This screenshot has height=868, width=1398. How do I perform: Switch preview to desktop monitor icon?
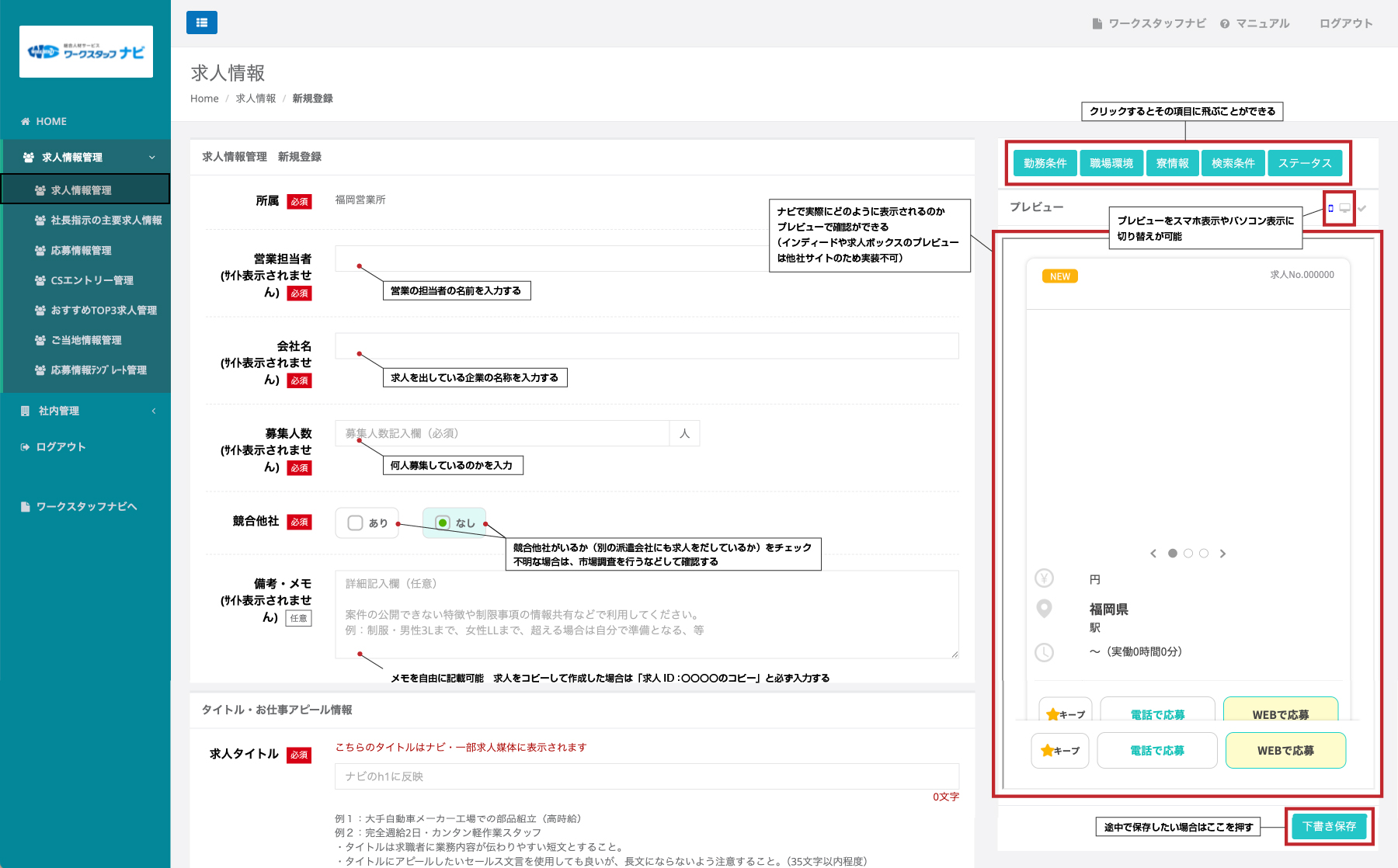(1345, 208)
